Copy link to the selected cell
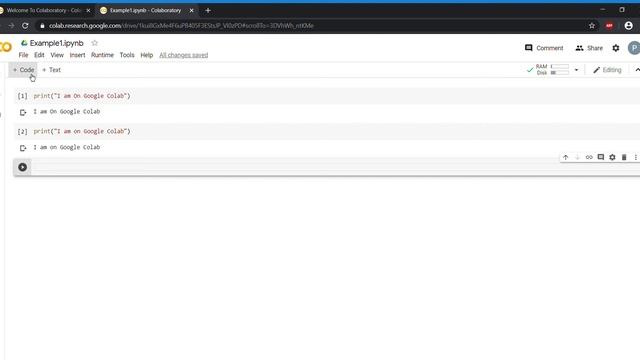Screen dimensions: 640x360 coord(589,157)
